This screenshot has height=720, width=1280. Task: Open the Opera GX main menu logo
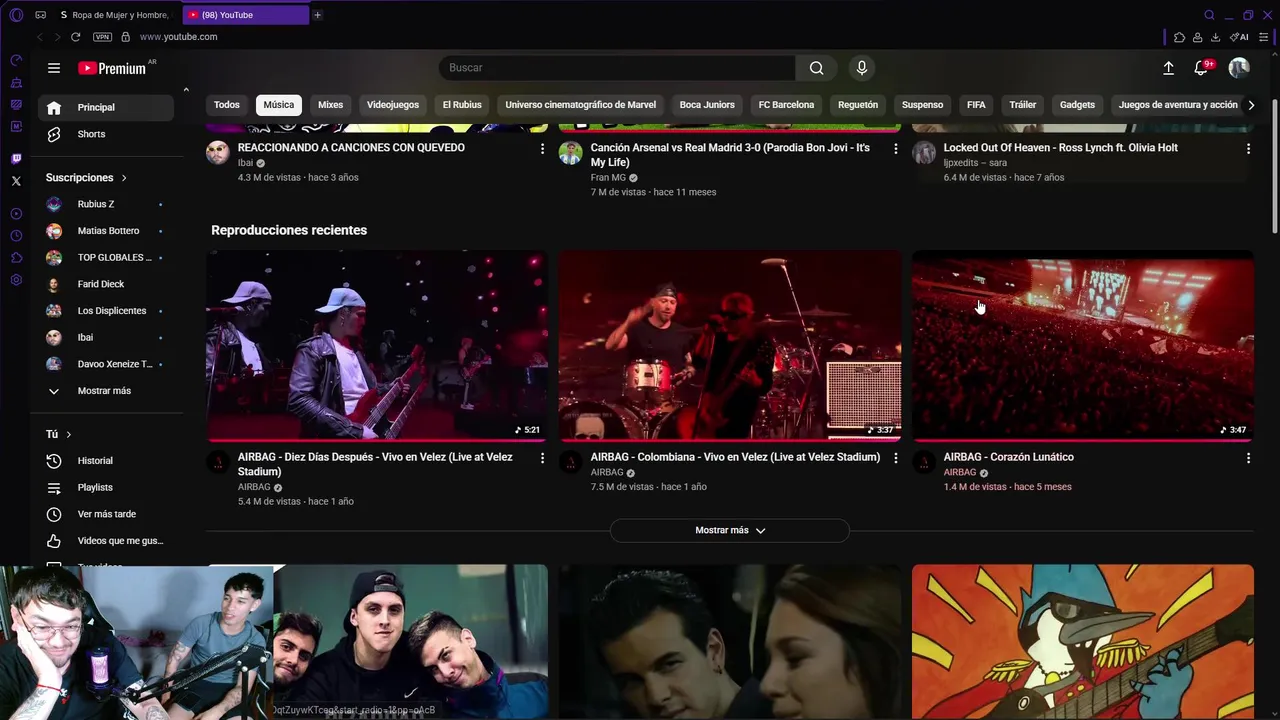tap(15, 15)
